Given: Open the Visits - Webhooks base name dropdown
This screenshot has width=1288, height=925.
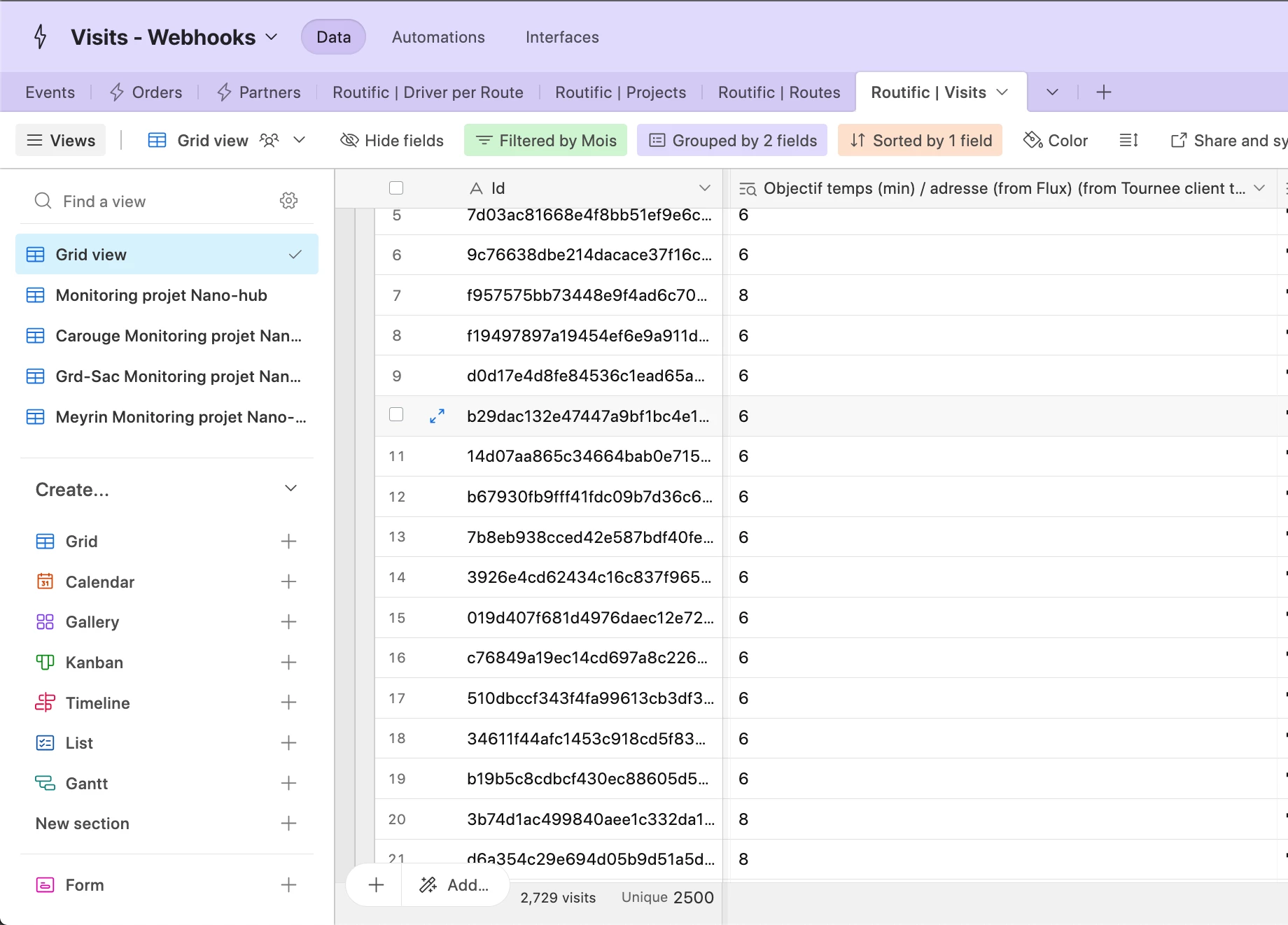Looking at the screenshot, I should [x=271, y=37].
